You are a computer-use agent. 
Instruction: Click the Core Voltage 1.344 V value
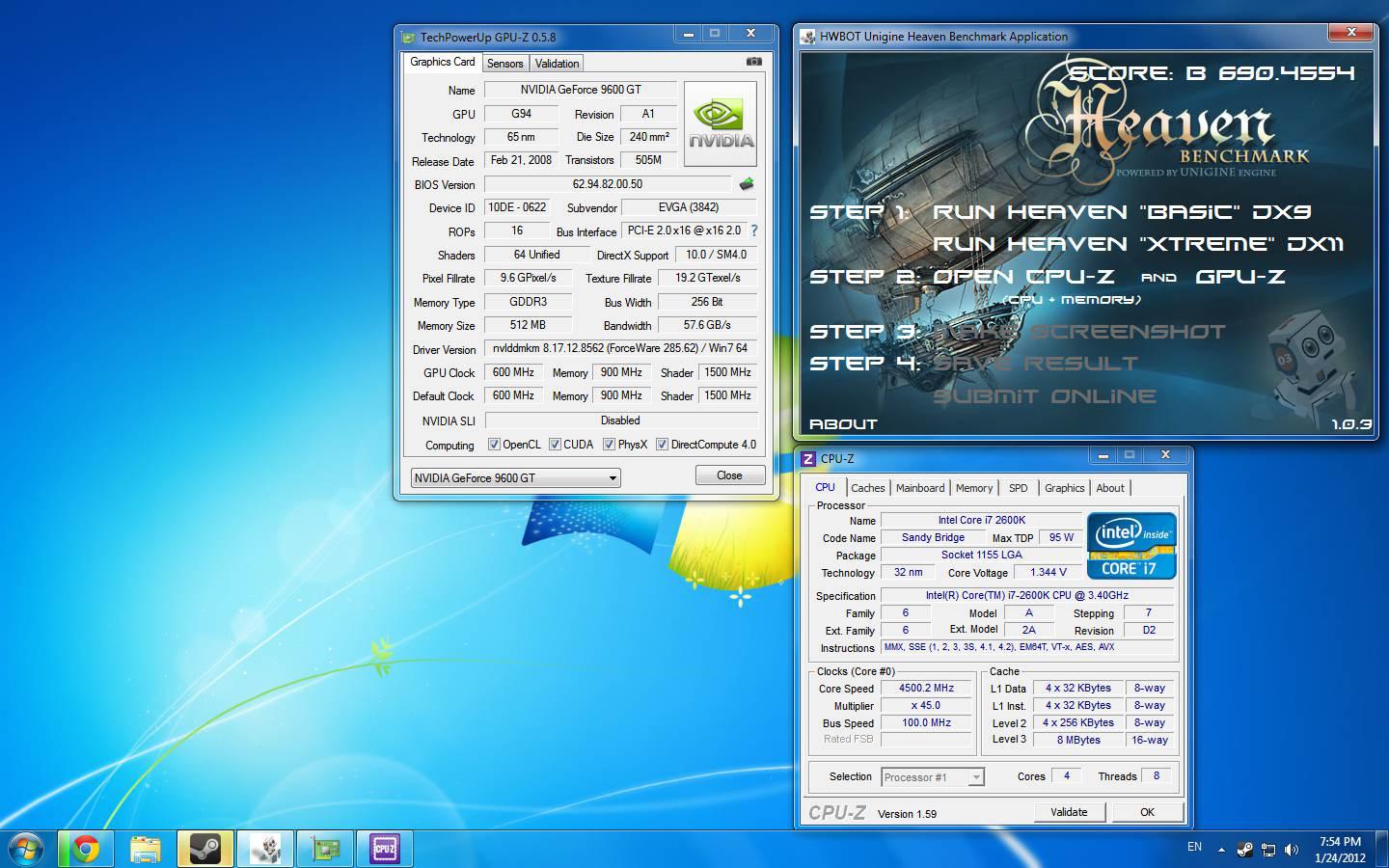click(x=1048, y=572)
